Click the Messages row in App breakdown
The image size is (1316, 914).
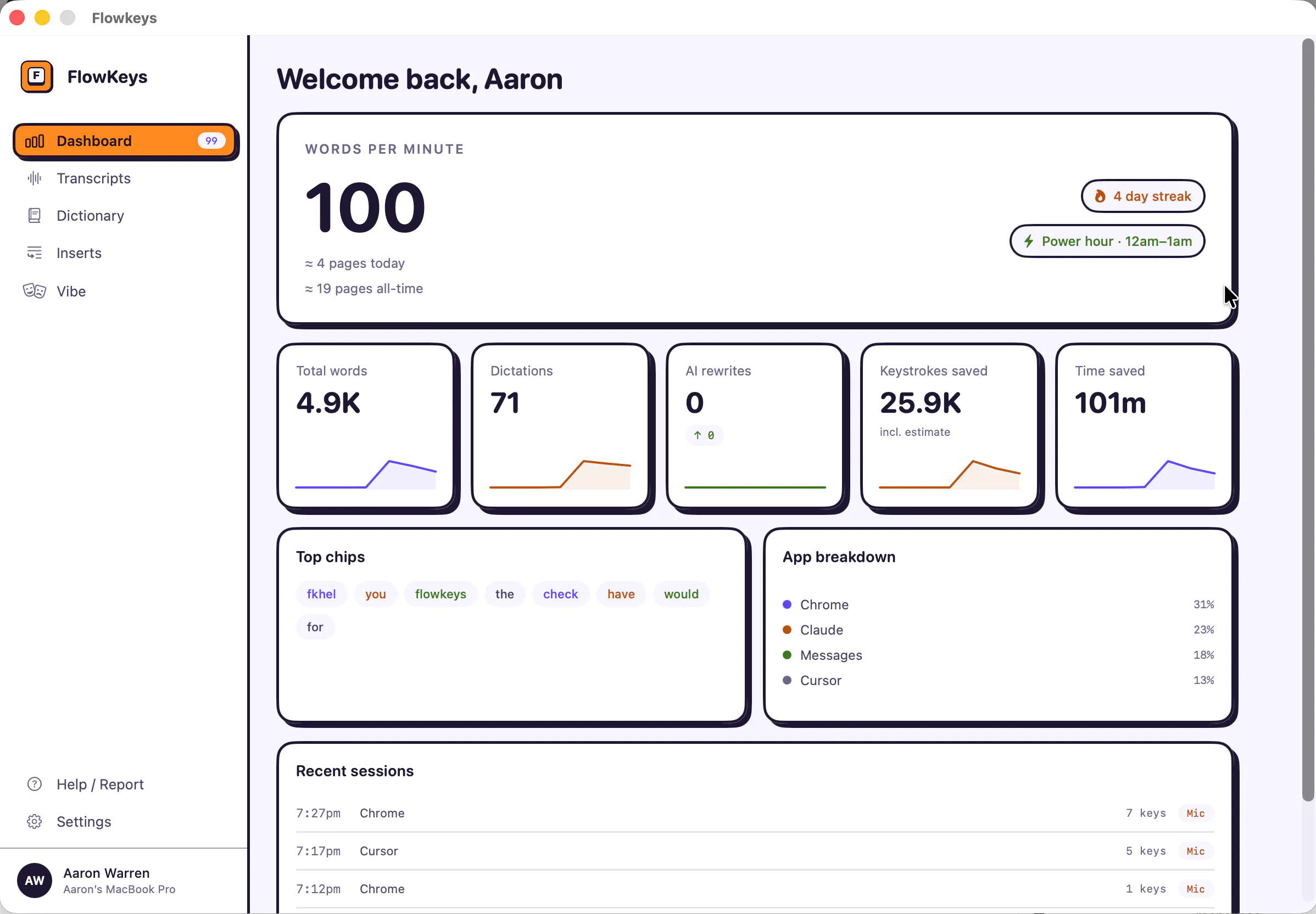998,654
